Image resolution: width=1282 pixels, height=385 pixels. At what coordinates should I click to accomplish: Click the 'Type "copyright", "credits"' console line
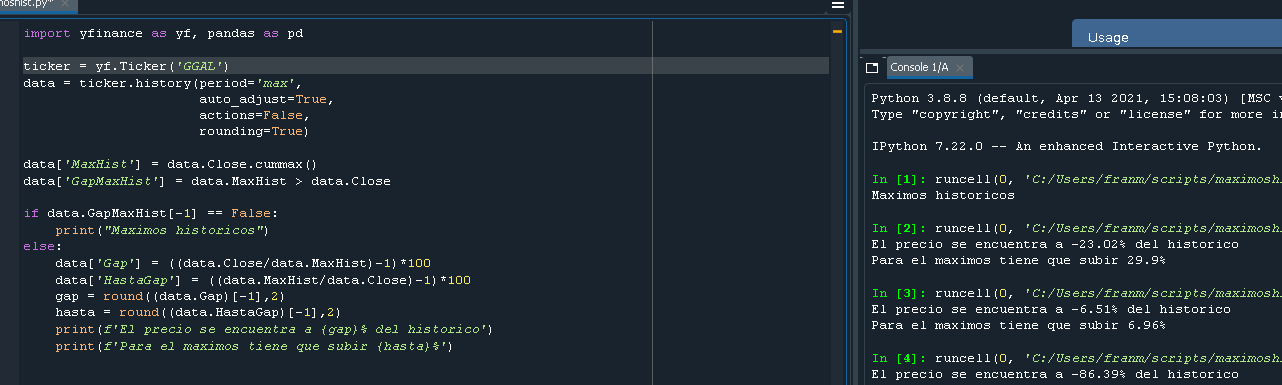click(1076, 115)
